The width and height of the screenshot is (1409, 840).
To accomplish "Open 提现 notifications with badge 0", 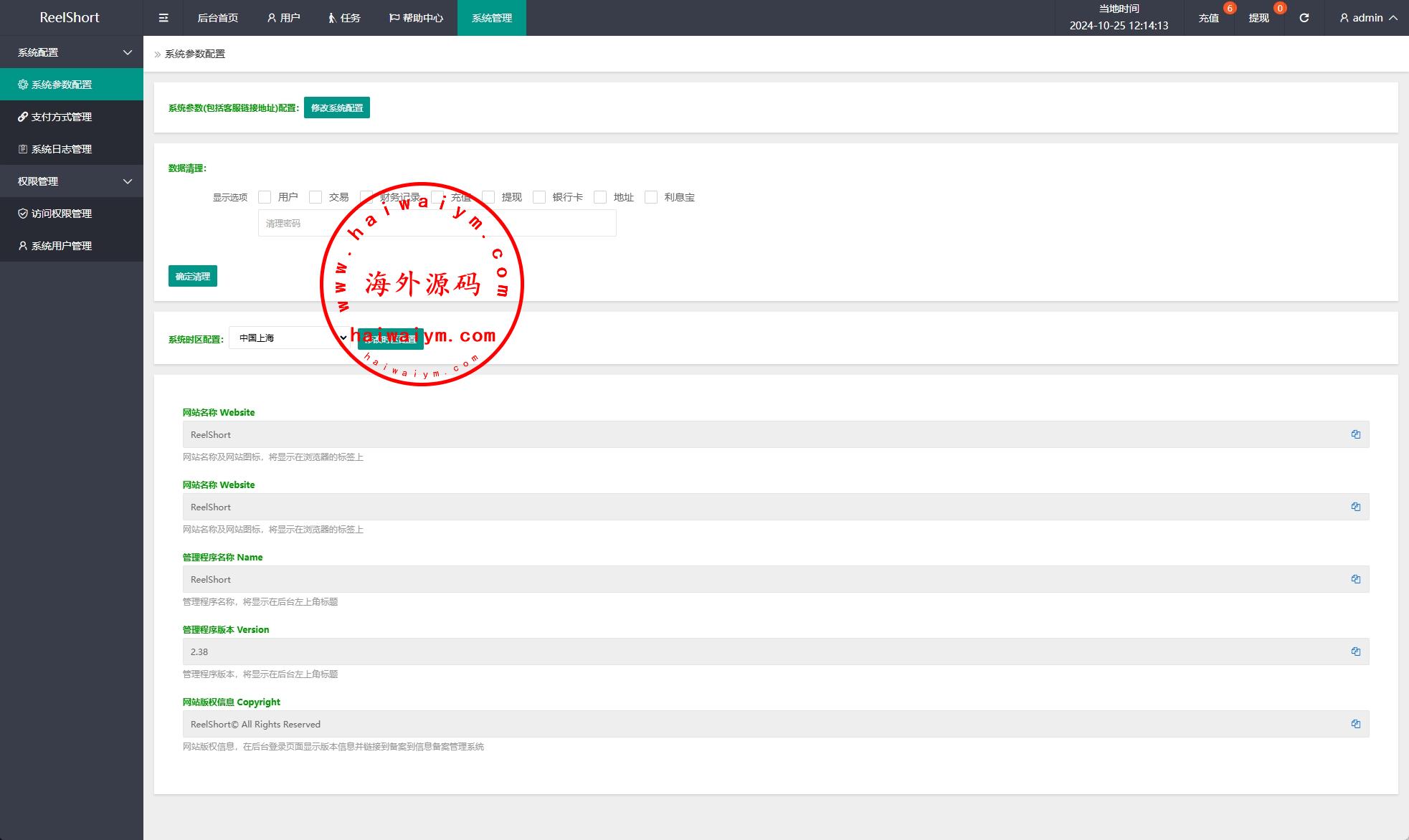I will (x=1258, y=18).
